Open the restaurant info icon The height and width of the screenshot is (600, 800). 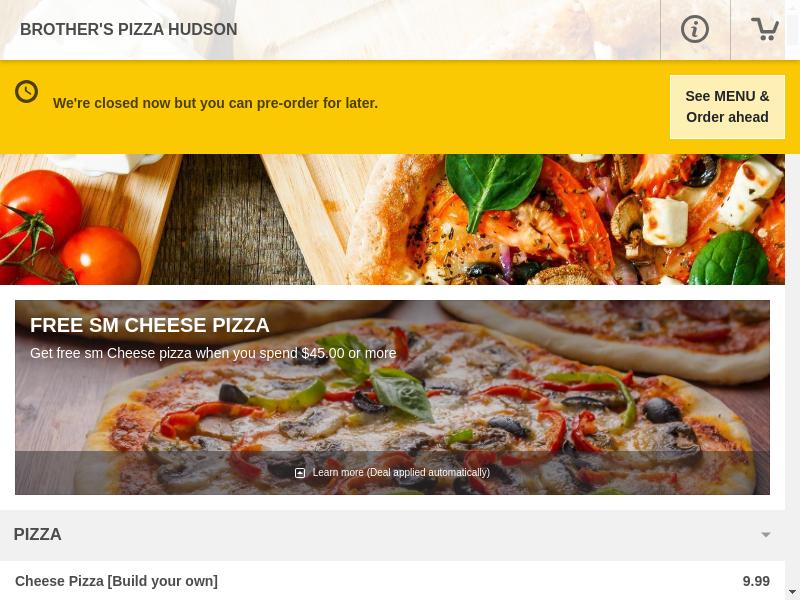pyautogui.click(x=694, y=29)
